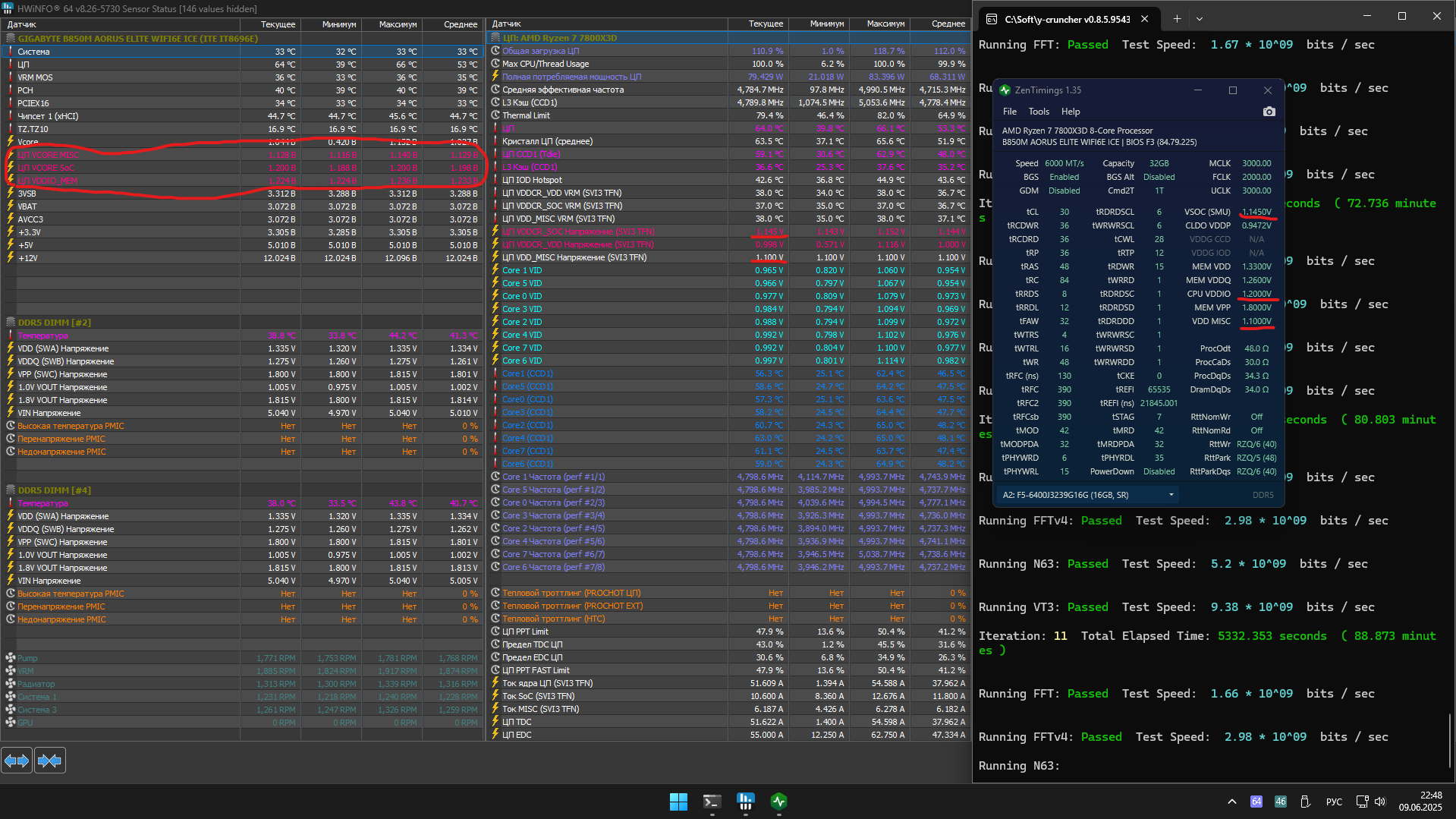
Task: Maximize the terminal window
Action: click(x=1402, y=16)
